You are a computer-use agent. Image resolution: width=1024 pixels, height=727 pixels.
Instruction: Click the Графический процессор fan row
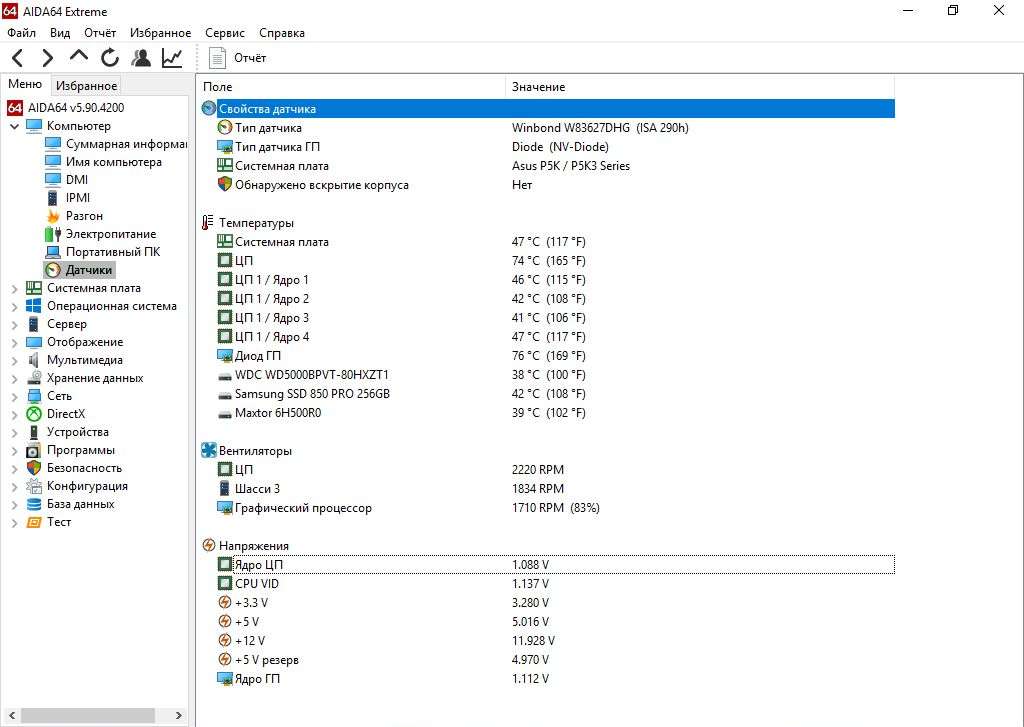pos(555,508)
